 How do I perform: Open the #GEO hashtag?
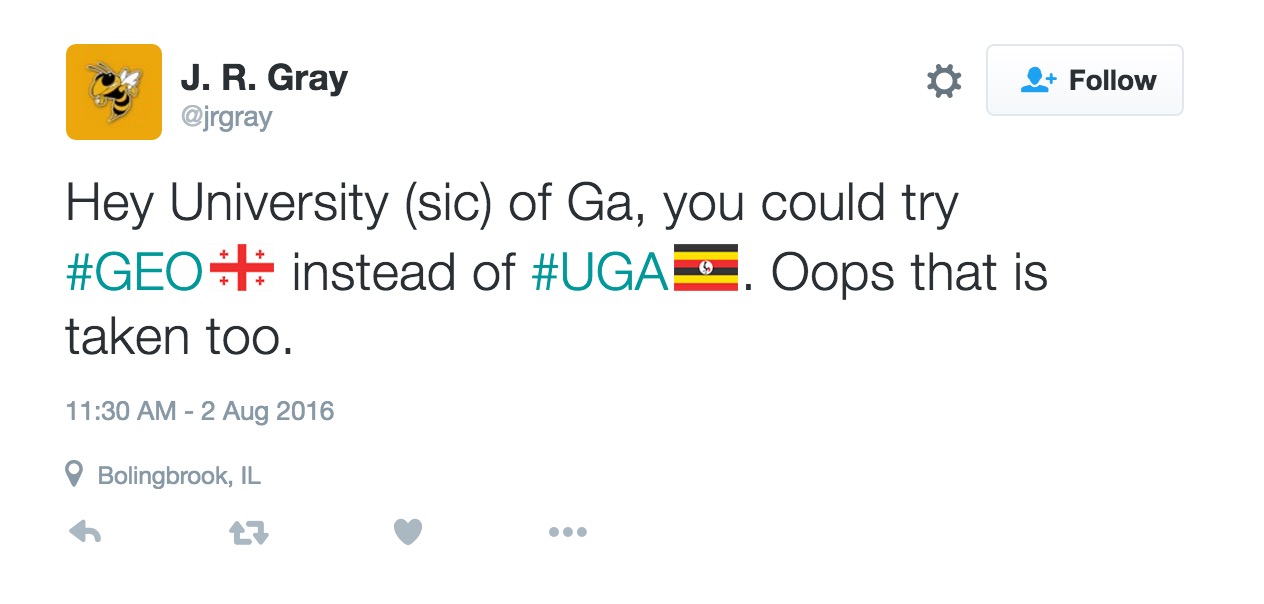(x=135, y=272)
